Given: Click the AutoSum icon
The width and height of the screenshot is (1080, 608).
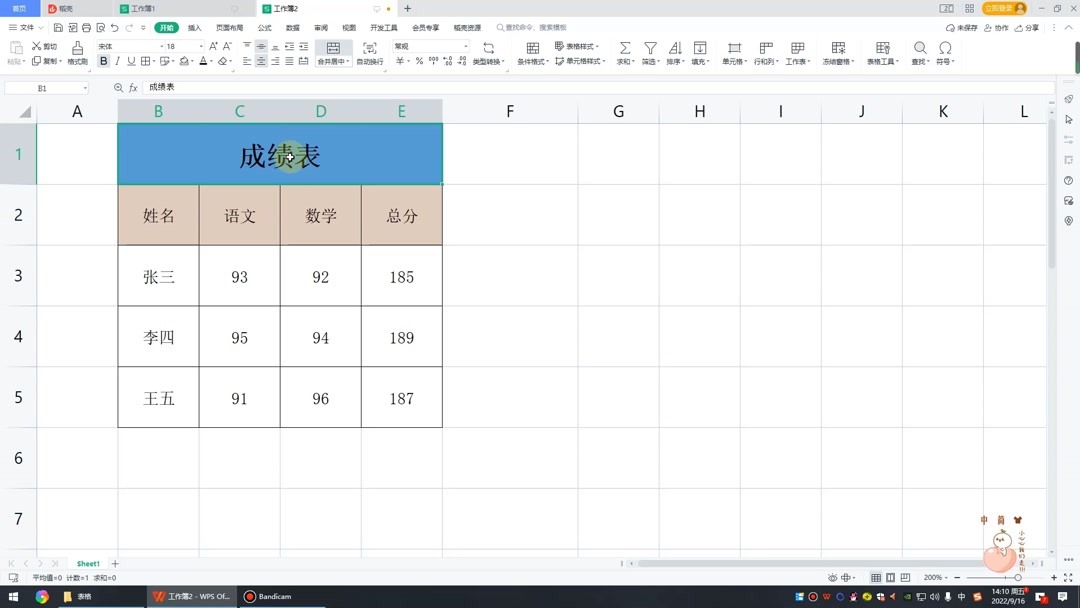Looking at the screenshot, I should (x=625, y=50).
